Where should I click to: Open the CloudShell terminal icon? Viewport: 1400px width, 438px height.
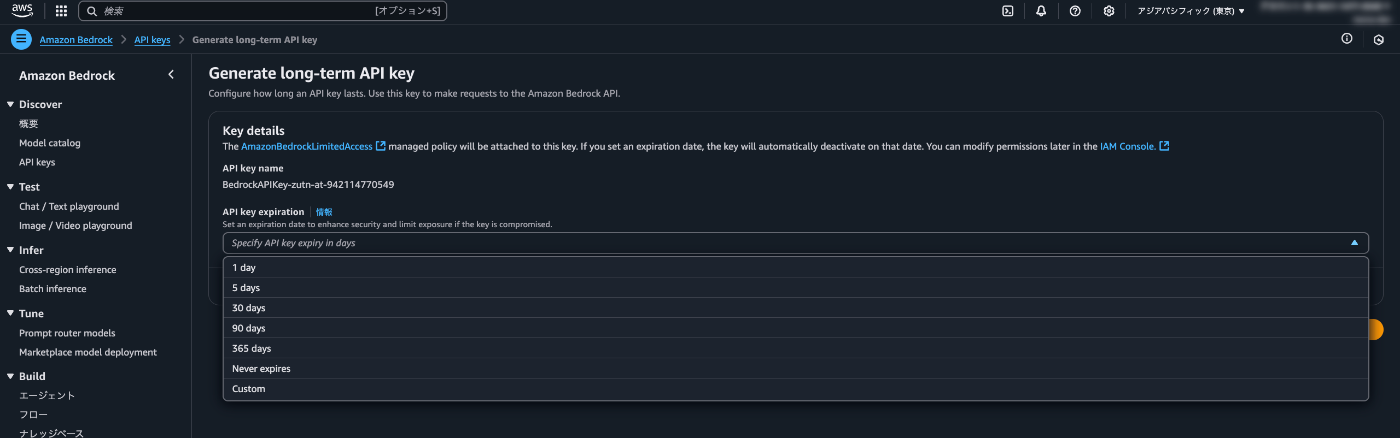(x=1008, y=11)
